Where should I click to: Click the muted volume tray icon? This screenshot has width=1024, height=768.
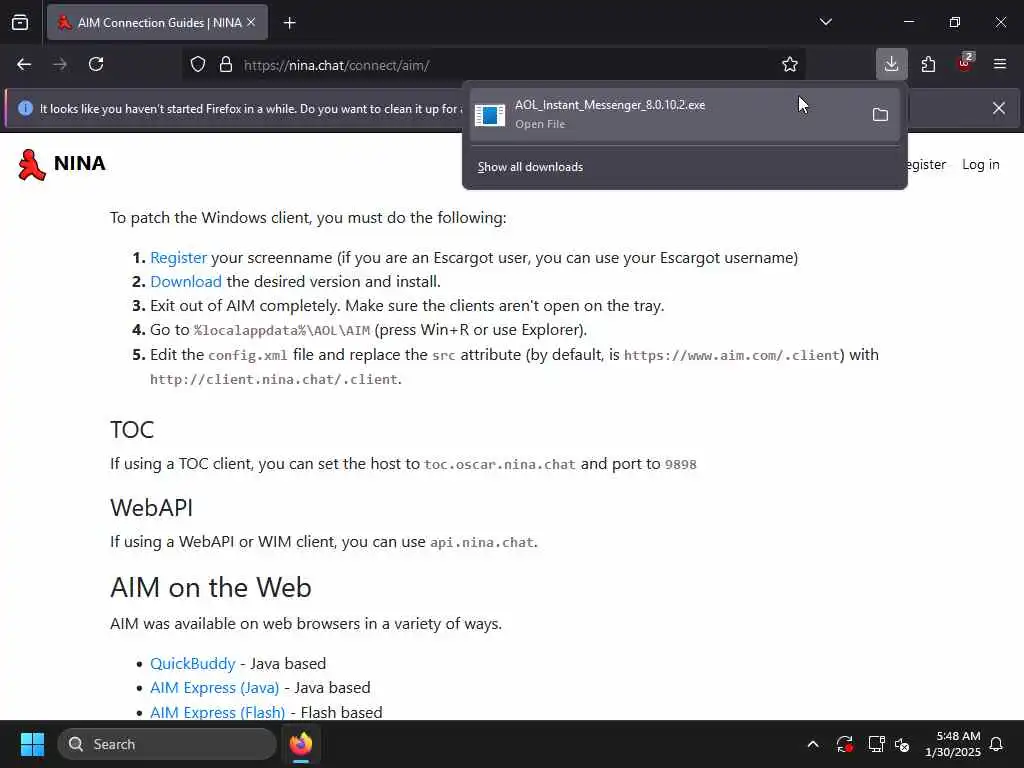click(x=903, y=744)
